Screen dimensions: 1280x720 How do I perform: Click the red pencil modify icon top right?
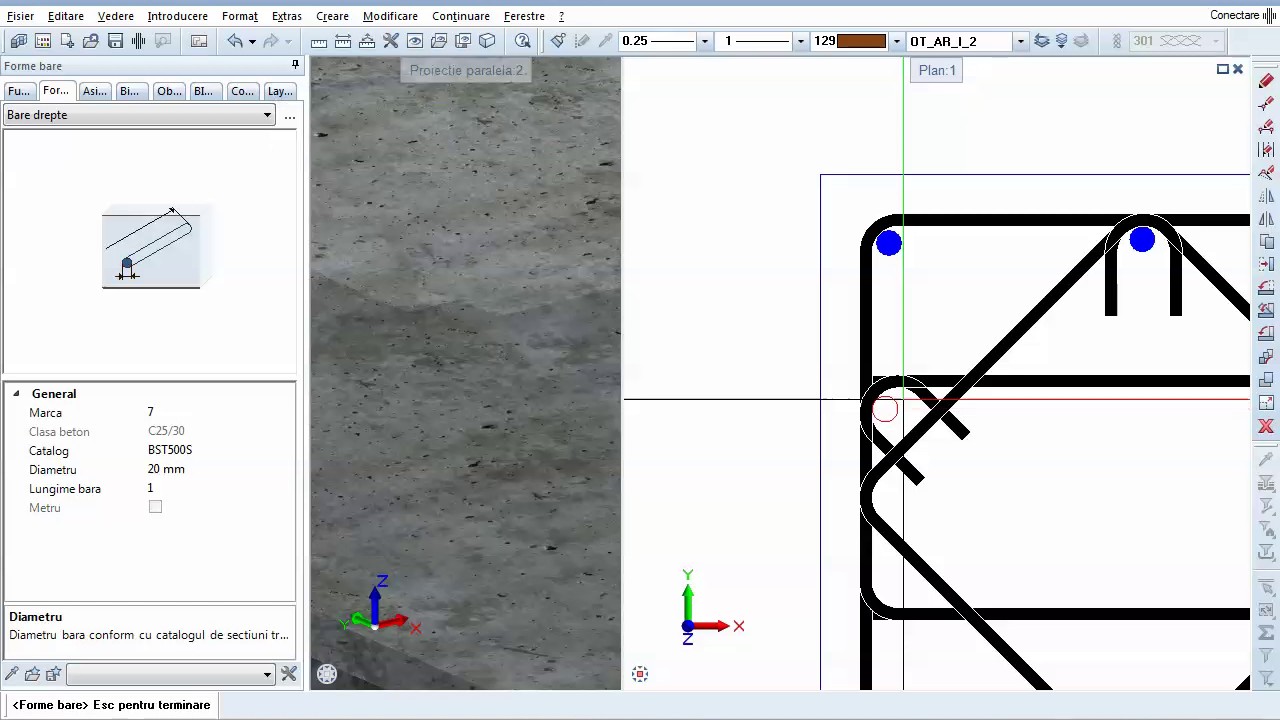1266,81
